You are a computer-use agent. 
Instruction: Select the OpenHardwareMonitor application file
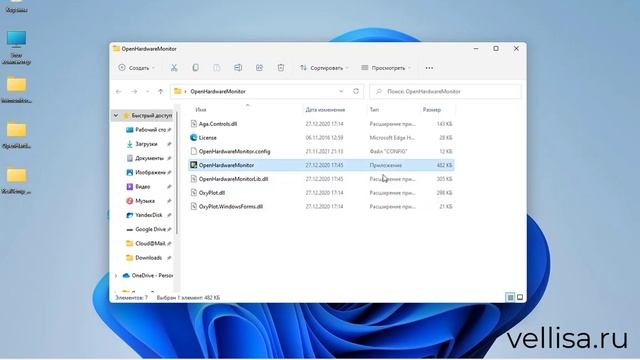[321, 165]
